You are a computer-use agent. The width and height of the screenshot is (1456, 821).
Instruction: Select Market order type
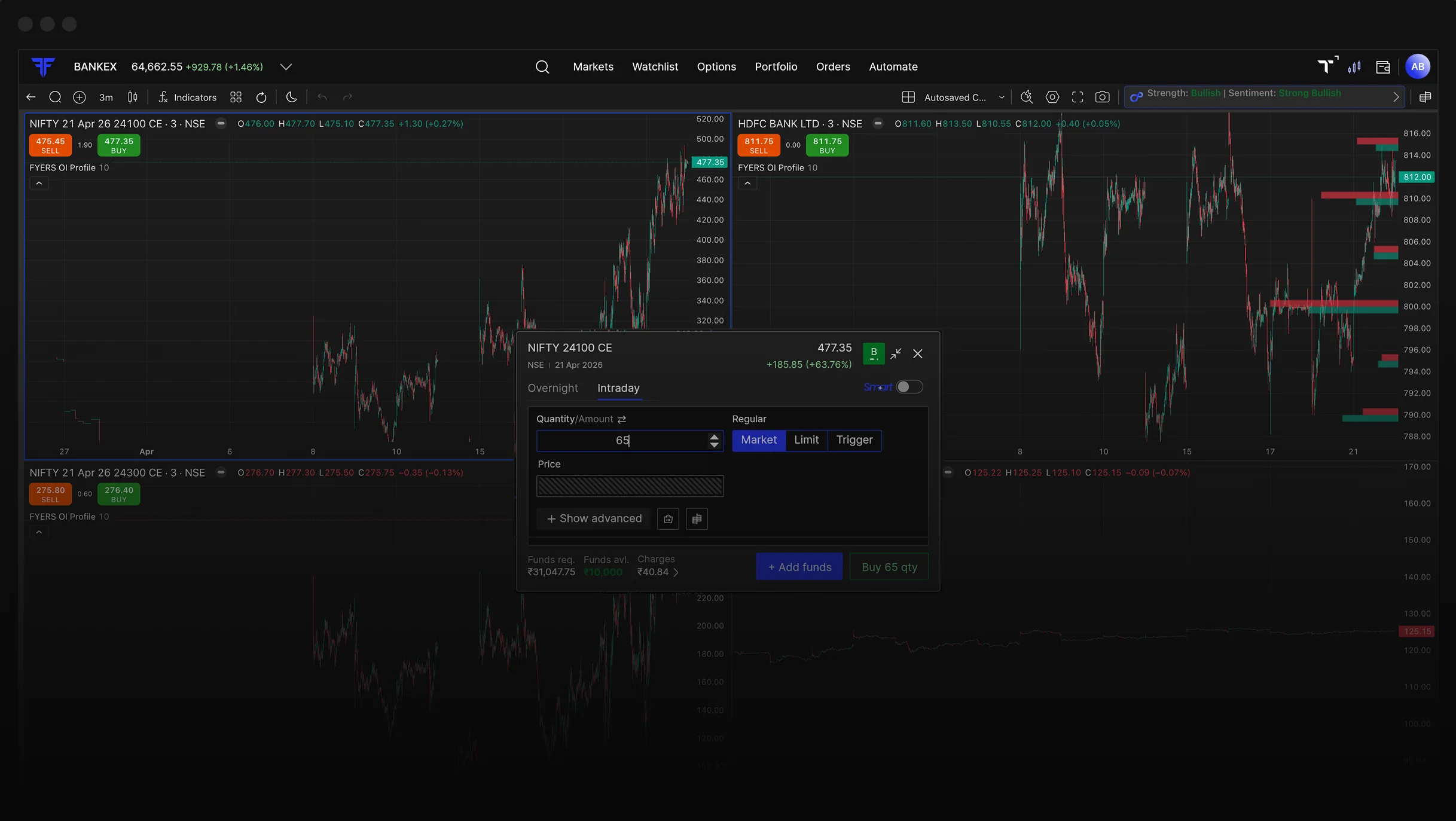coord(759,440)
